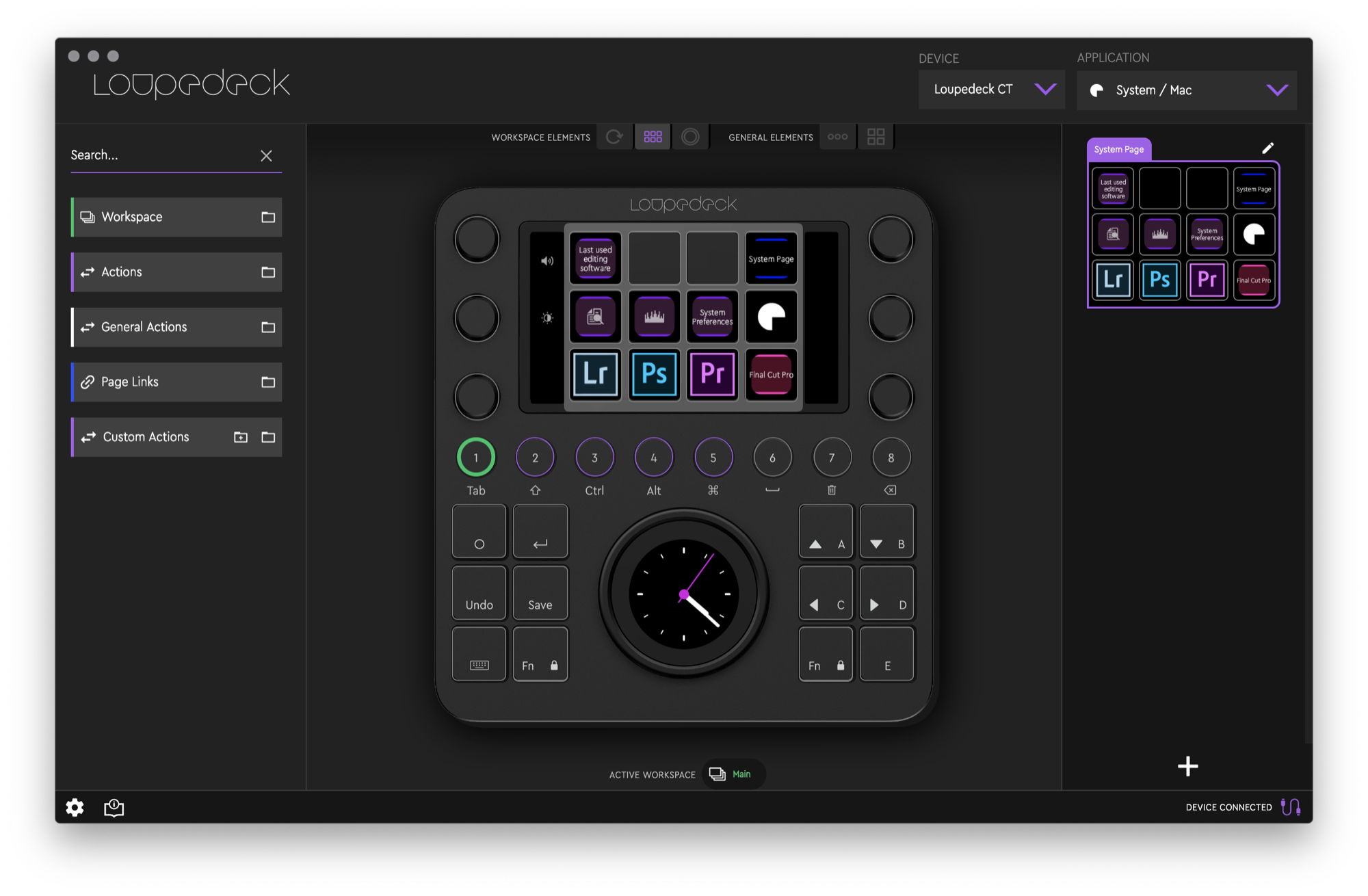Switch to touch buttons workspace element view

(x=653, y=137)
